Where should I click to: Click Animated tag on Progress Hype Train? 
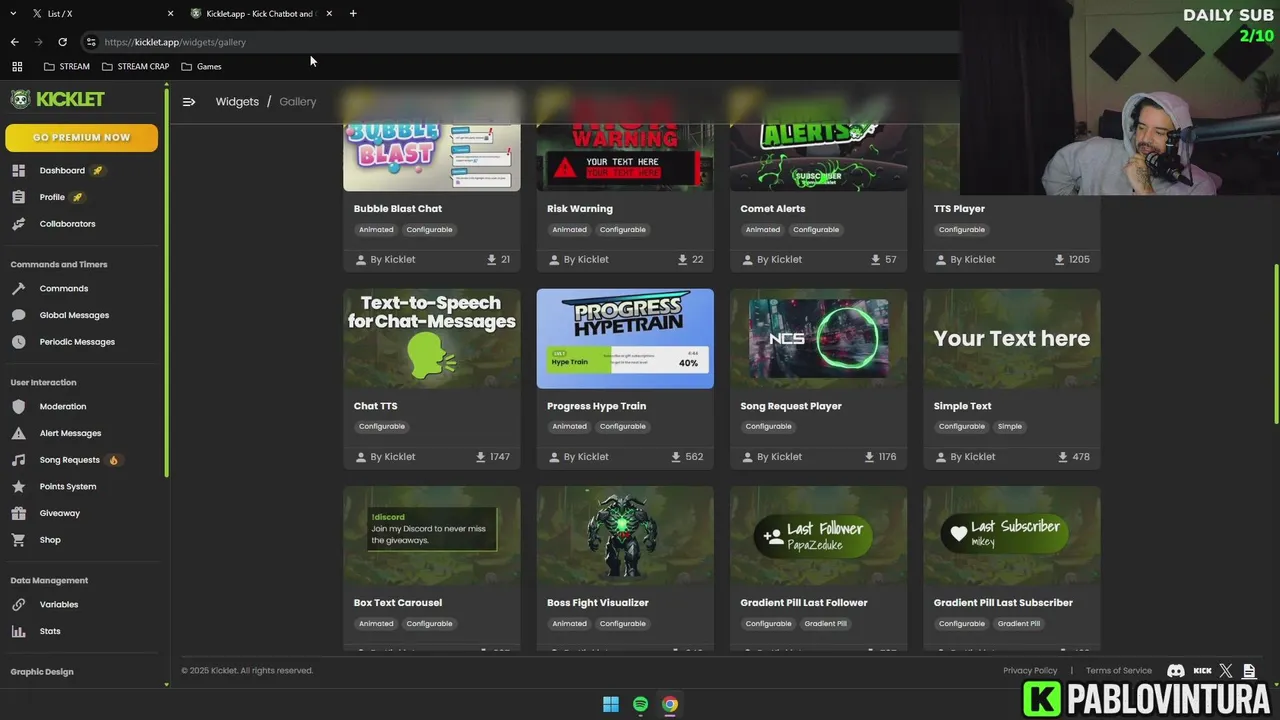point(569,427)
